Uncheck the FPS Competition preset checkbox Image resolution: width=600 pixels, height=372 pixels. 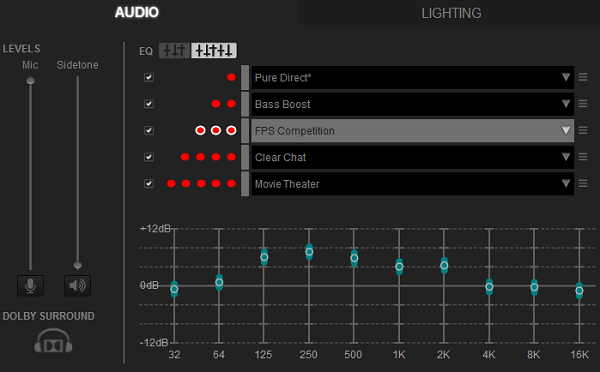pyautogui.click(x=149, y=131)
